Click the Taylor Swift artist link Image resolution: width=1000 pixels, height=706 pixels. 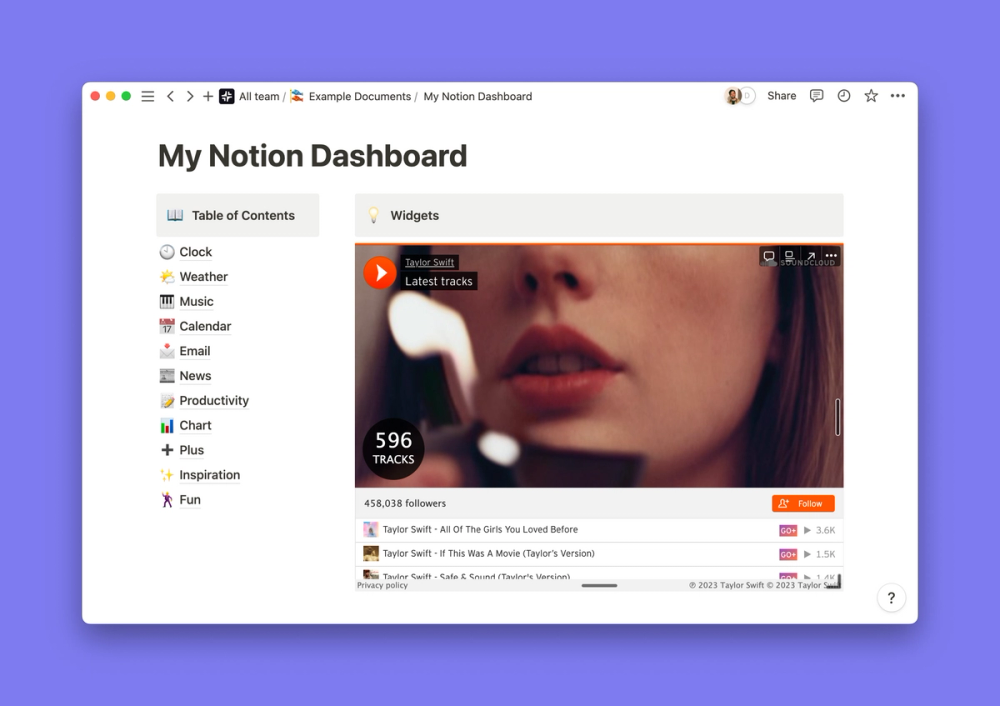pos(430,261)
